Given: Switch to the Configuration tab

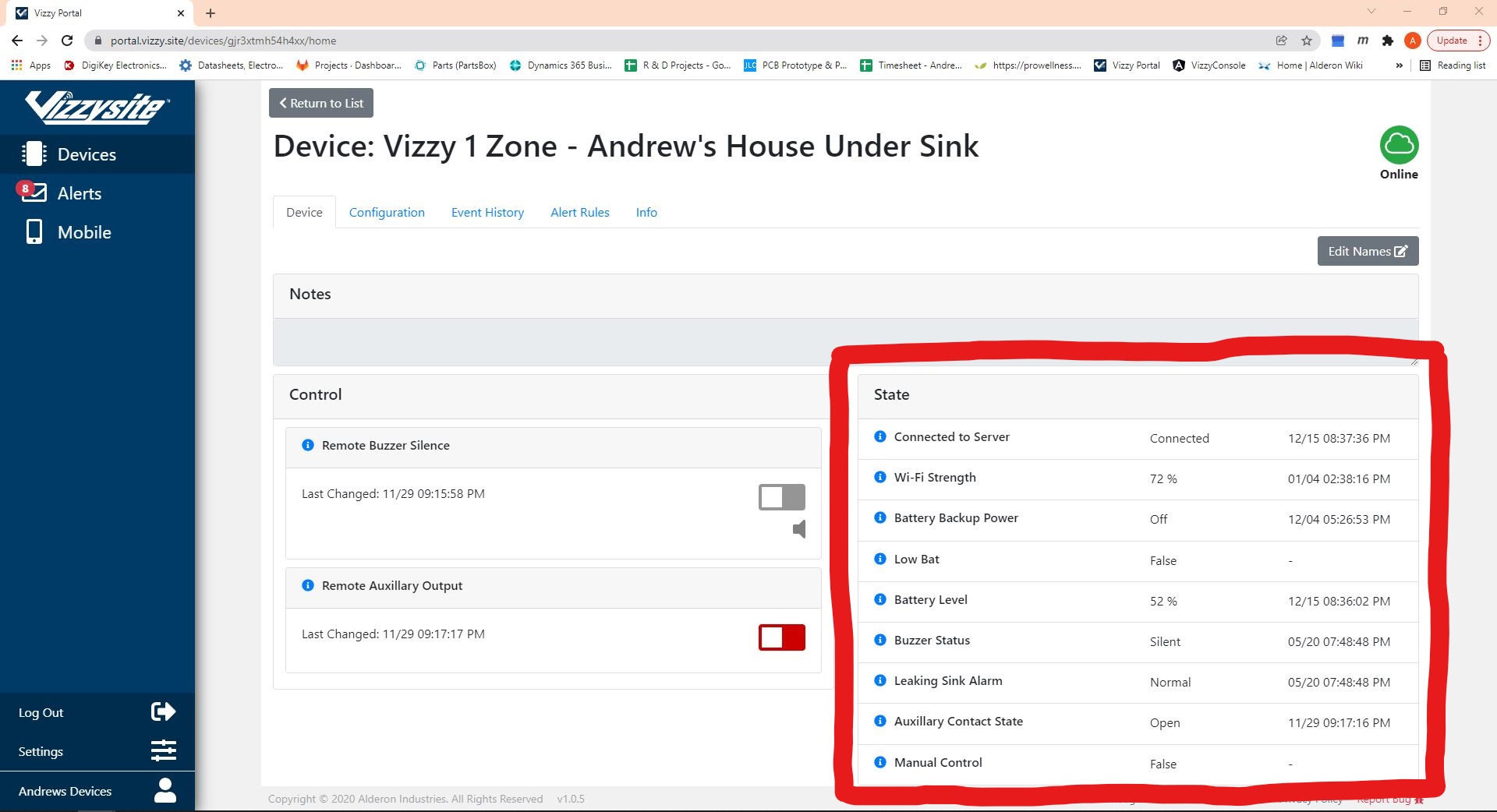Looking at the screenshot, I should coord(387,212).
